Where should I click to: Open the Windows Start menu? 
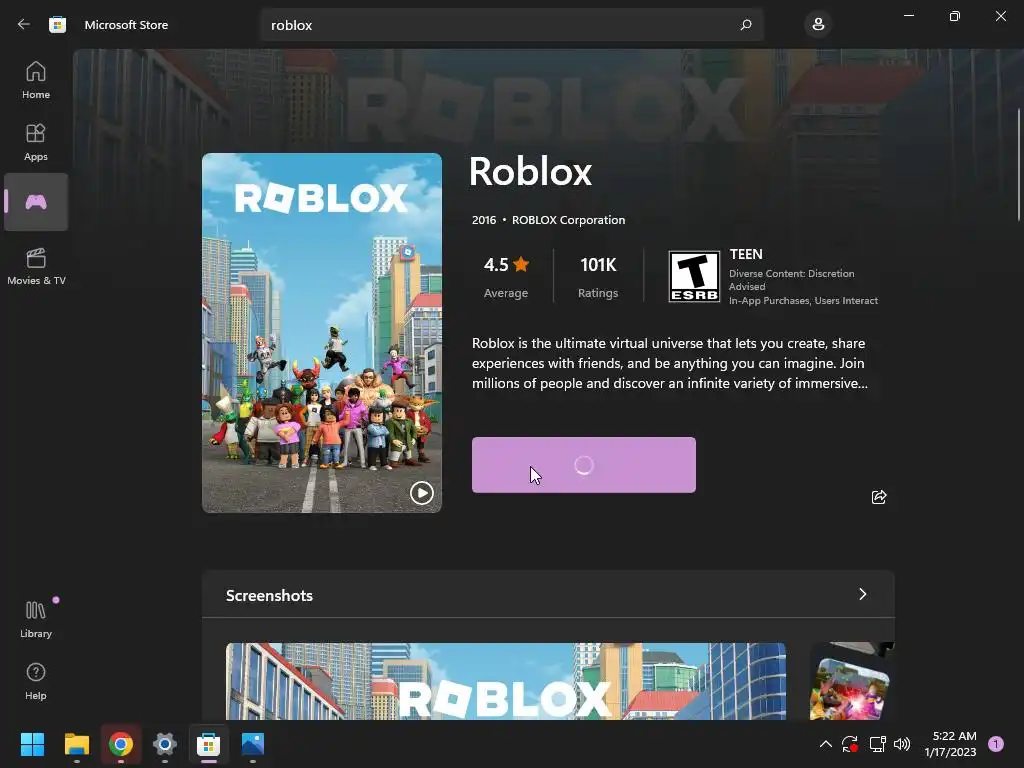pyautogui.click(x=32, y=744)
